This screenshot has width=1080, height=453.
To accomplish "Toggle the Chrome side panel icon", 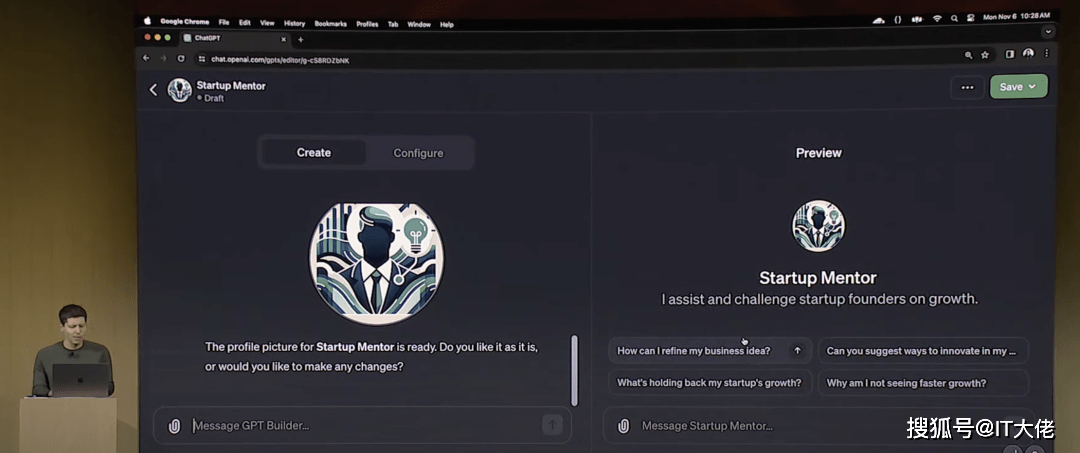I will (1010, 54).
